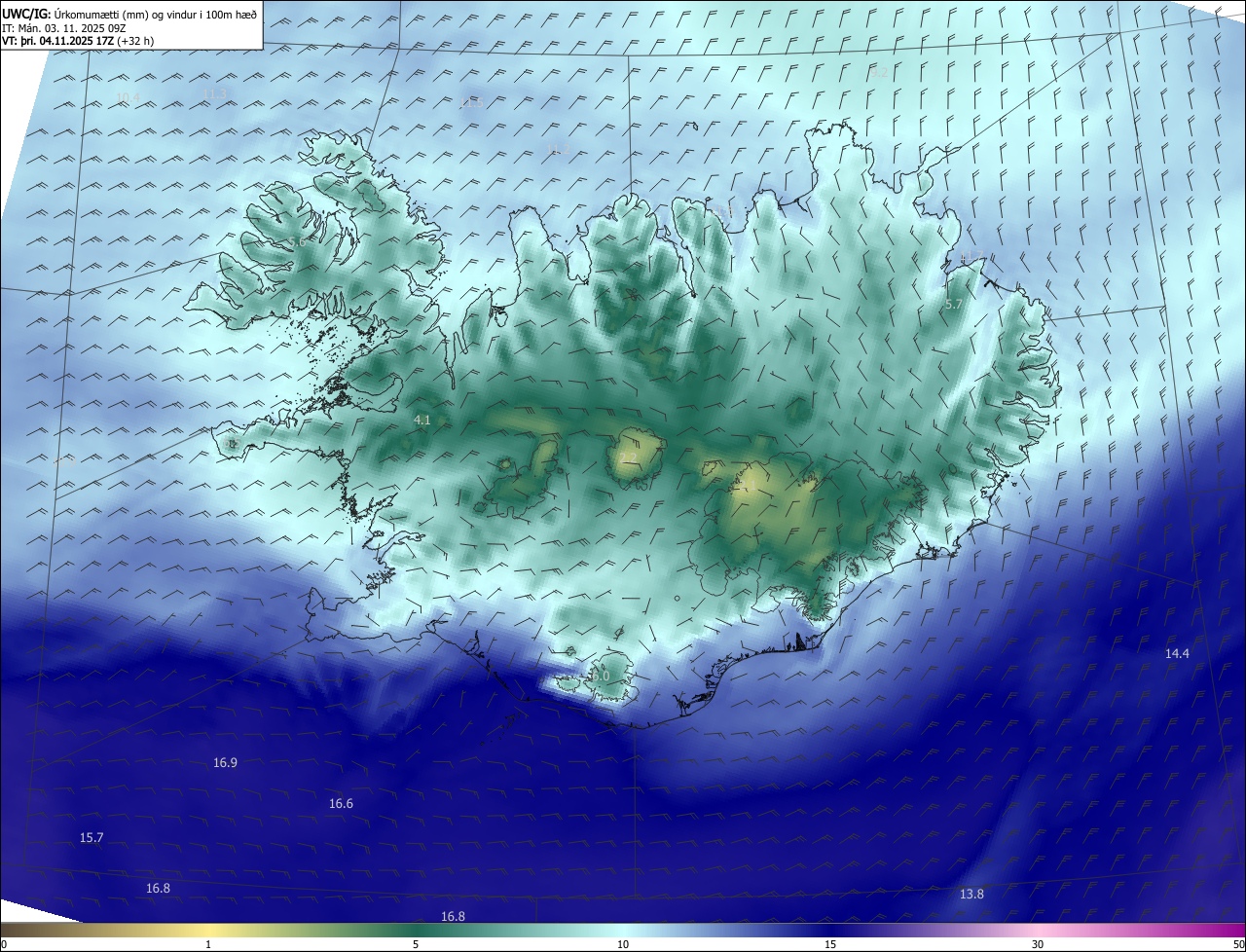Click the color scale tick labeled 50
The image size is (1246, 952).
pyautogui.click(x=1238, y=944)
